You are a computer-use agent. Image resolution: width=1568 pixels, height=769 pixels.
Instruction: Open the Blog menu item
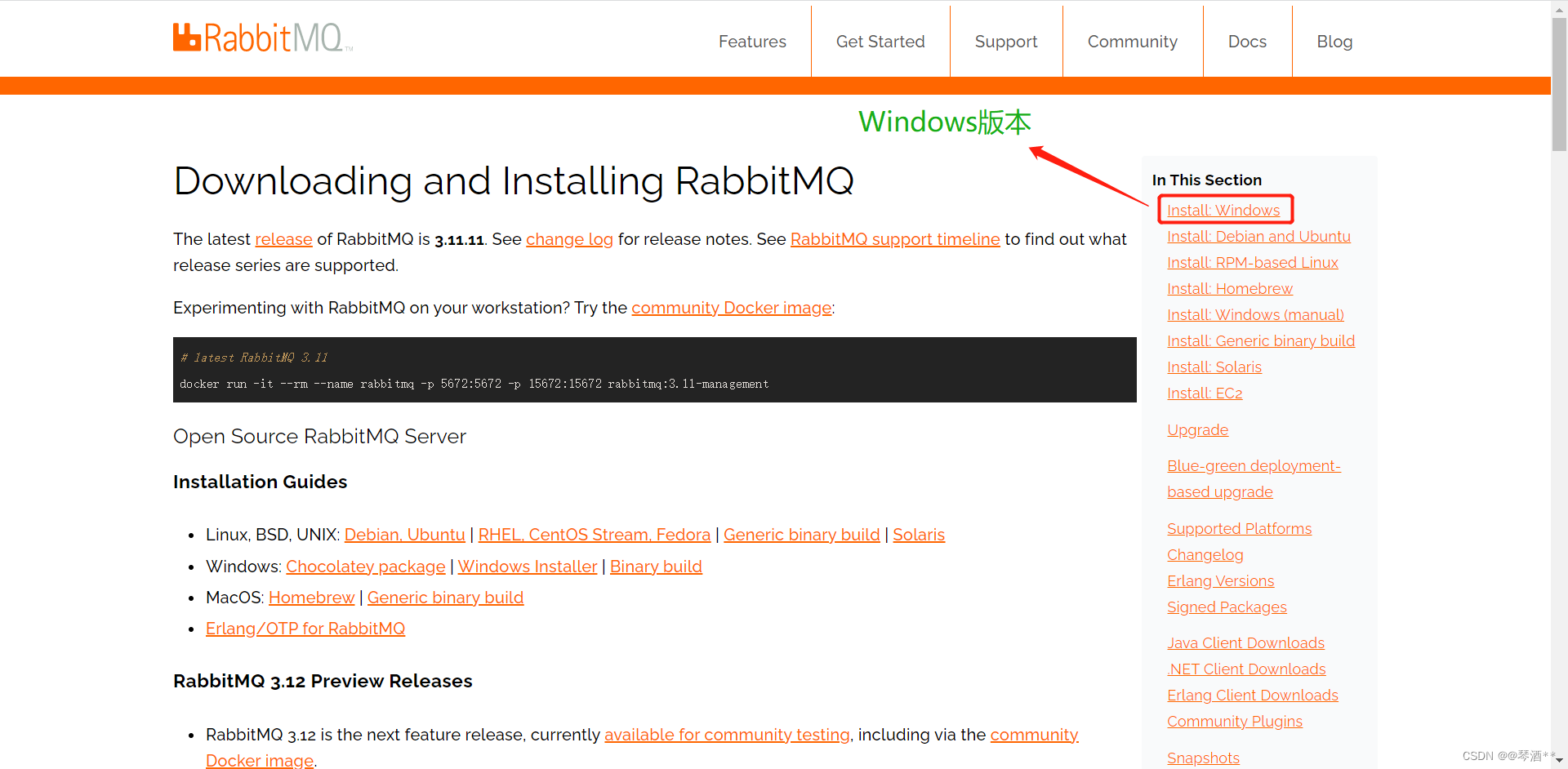(x=1334, y=42)
